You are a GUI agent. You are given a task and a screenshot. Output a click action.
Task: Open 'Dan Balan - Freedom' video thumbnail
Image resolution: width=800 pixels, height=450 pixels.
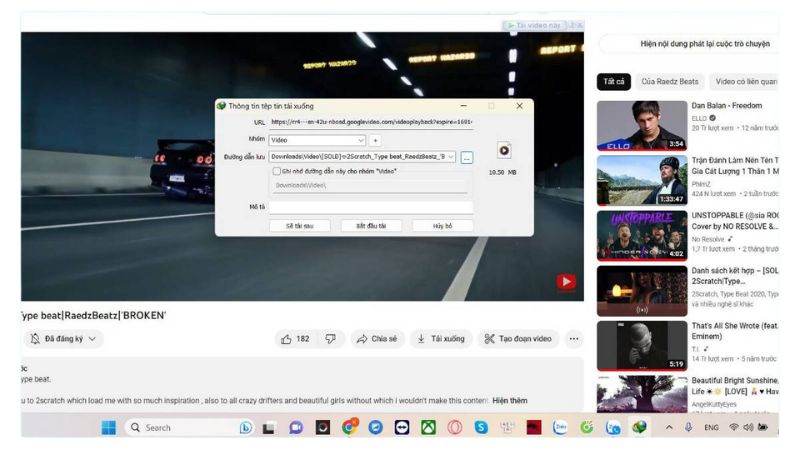tap(642, 126)
